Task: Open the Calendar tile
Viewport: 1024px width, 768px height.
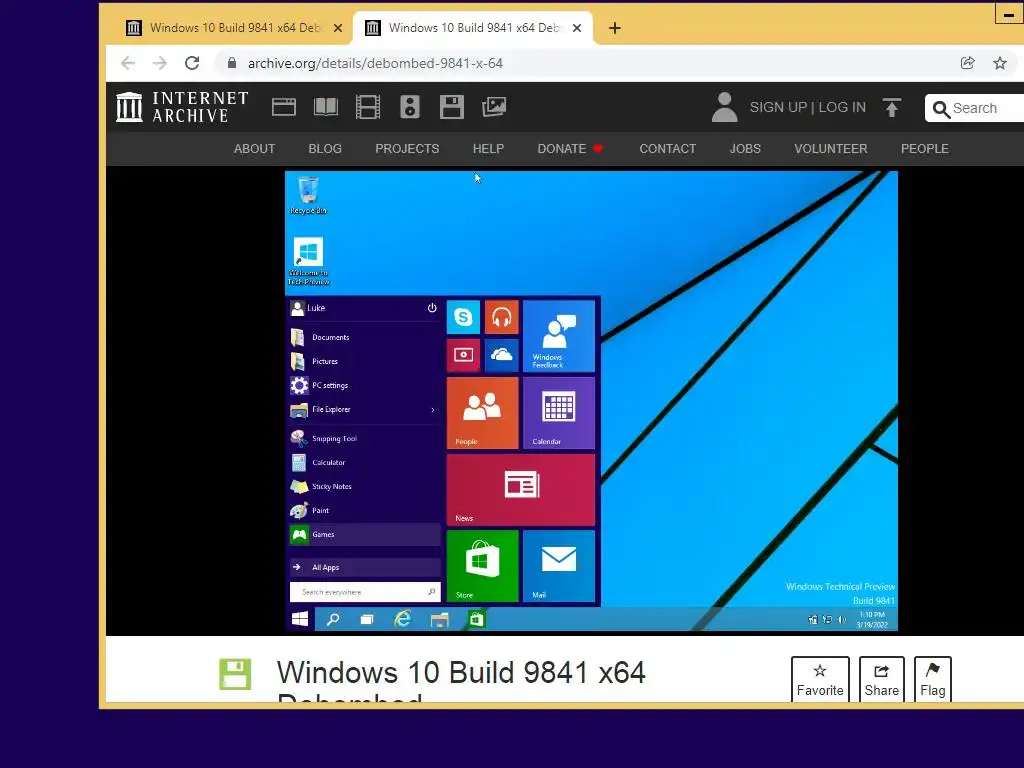Action: [559, 413]
